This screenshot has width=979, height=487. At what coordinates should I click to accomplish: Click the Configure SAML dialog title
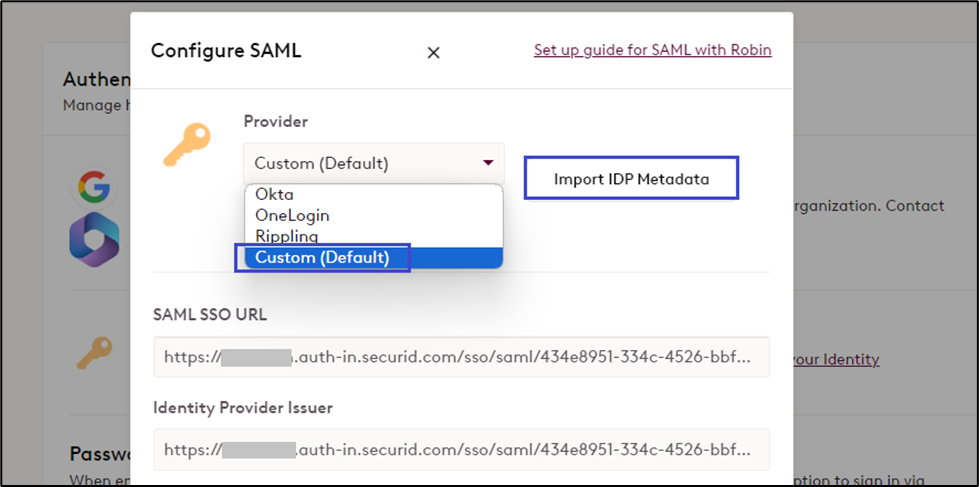point(226,50)
